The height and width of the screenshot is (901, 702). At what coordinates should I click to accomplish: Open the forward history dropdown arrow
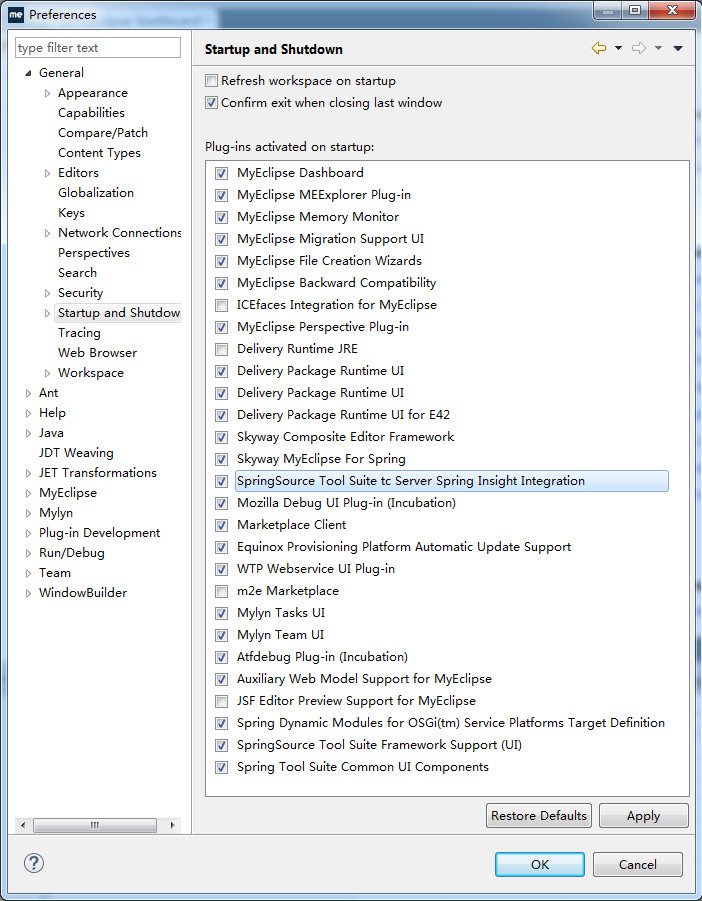point(658,48)
